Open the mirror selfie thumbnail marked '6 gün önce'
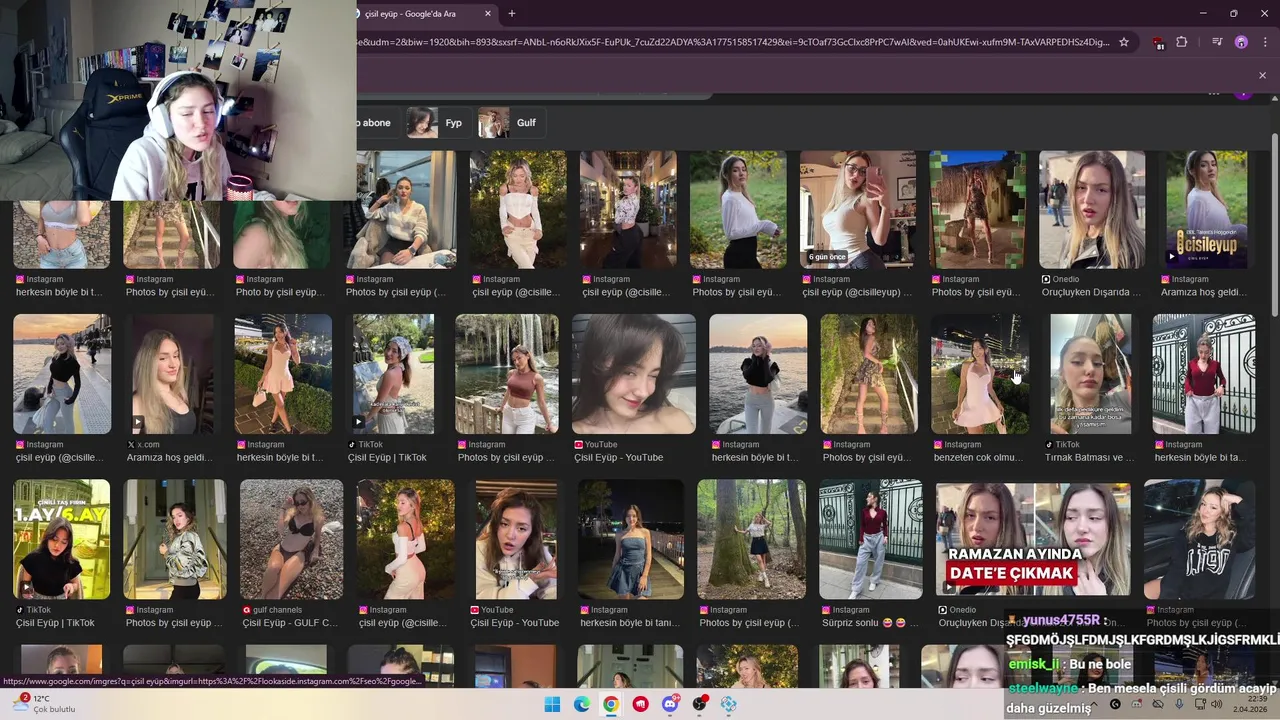 click(857, 210)
